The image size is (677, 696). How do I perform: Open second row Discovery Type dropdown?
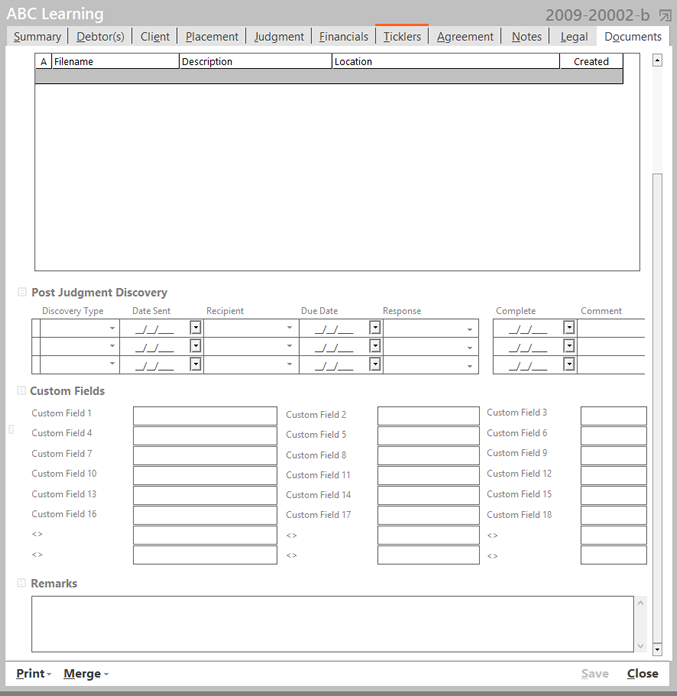(112, 346)
